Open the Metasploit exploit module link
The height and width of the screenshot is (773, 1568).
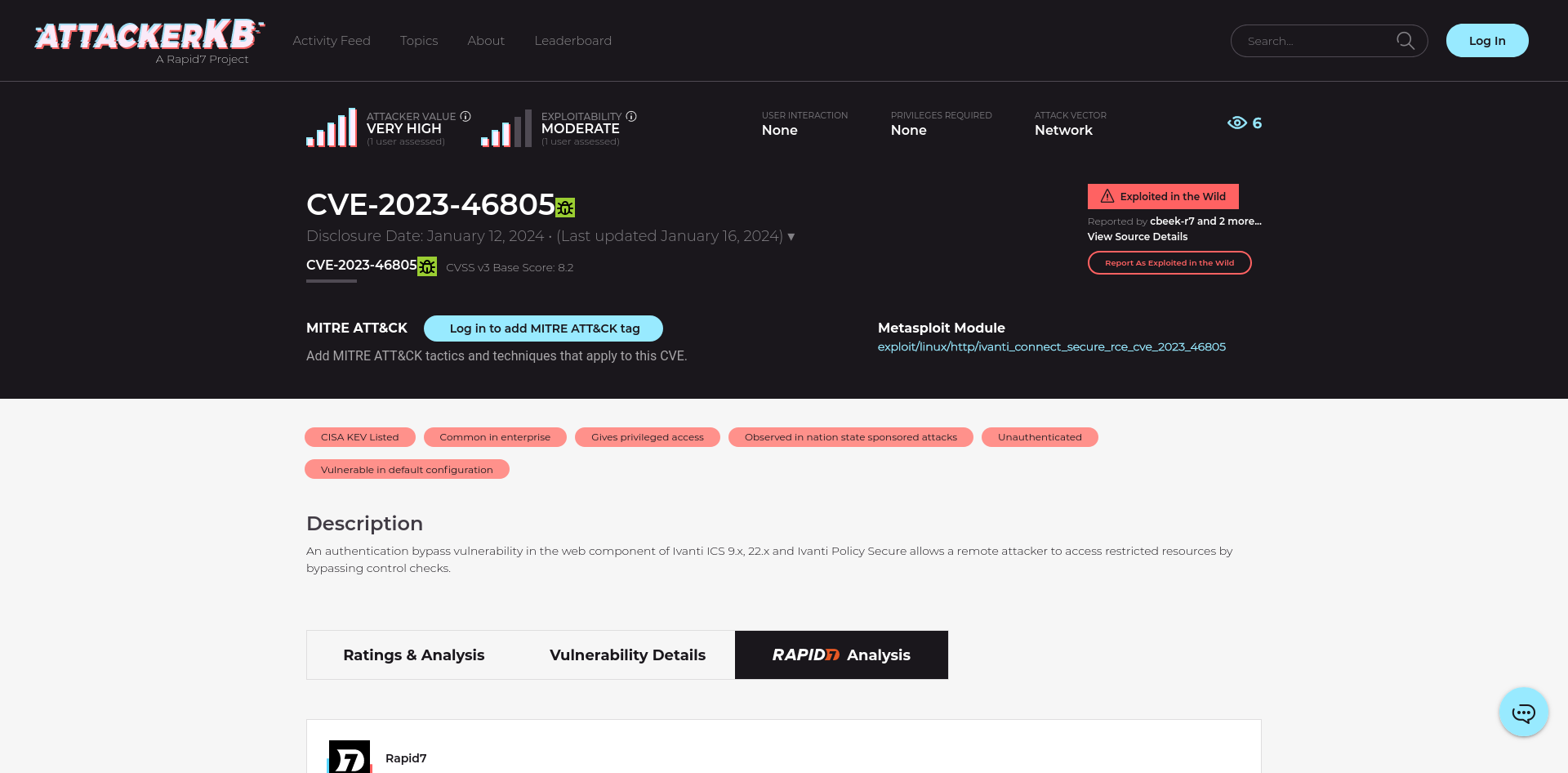(1052, 346)
